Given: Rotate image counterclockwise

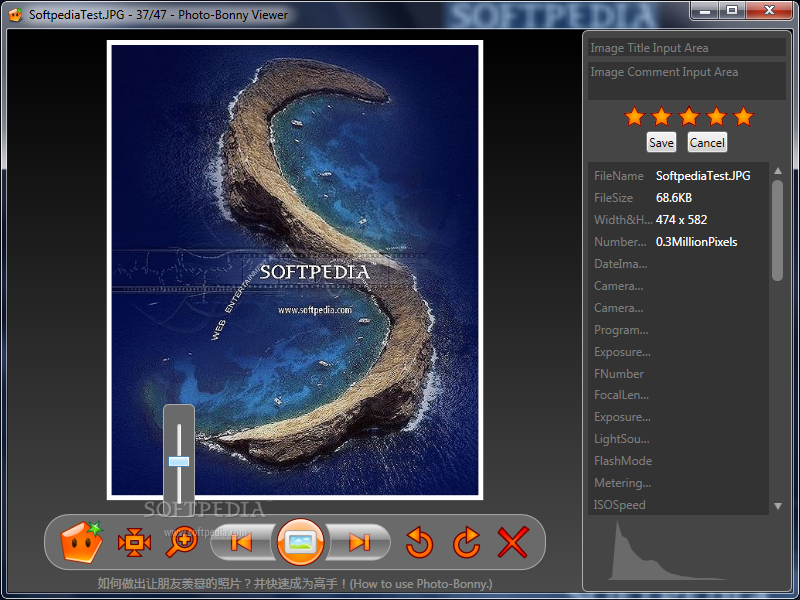Looking at the screenshot, I should [x=419, y=542].
